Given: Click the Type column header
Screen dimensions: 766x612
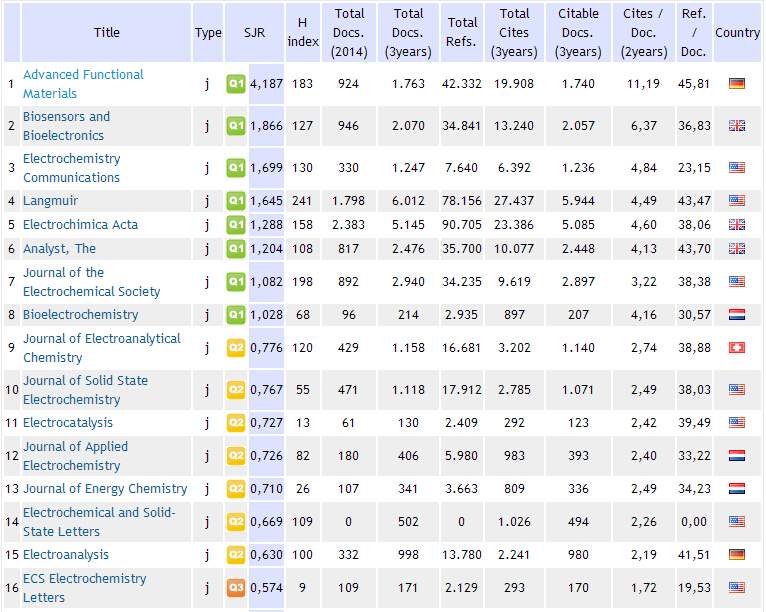Looking at the screenshot, I should click(208, 33).
